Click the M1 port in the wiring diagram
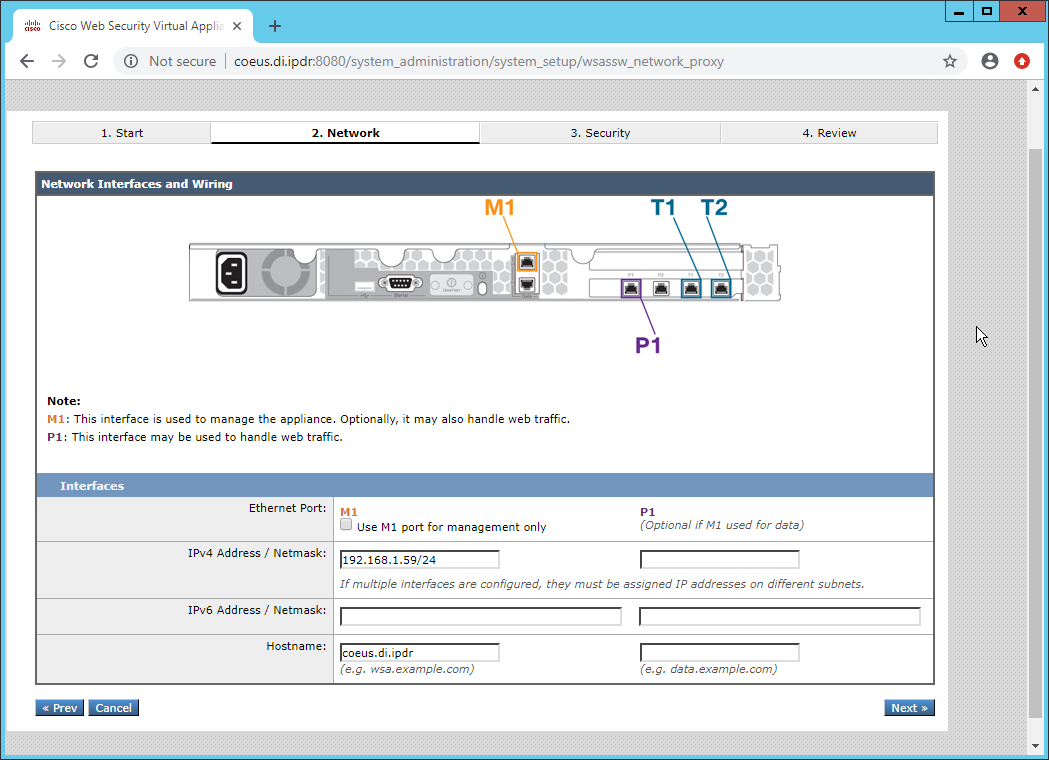 click(527, 262)
